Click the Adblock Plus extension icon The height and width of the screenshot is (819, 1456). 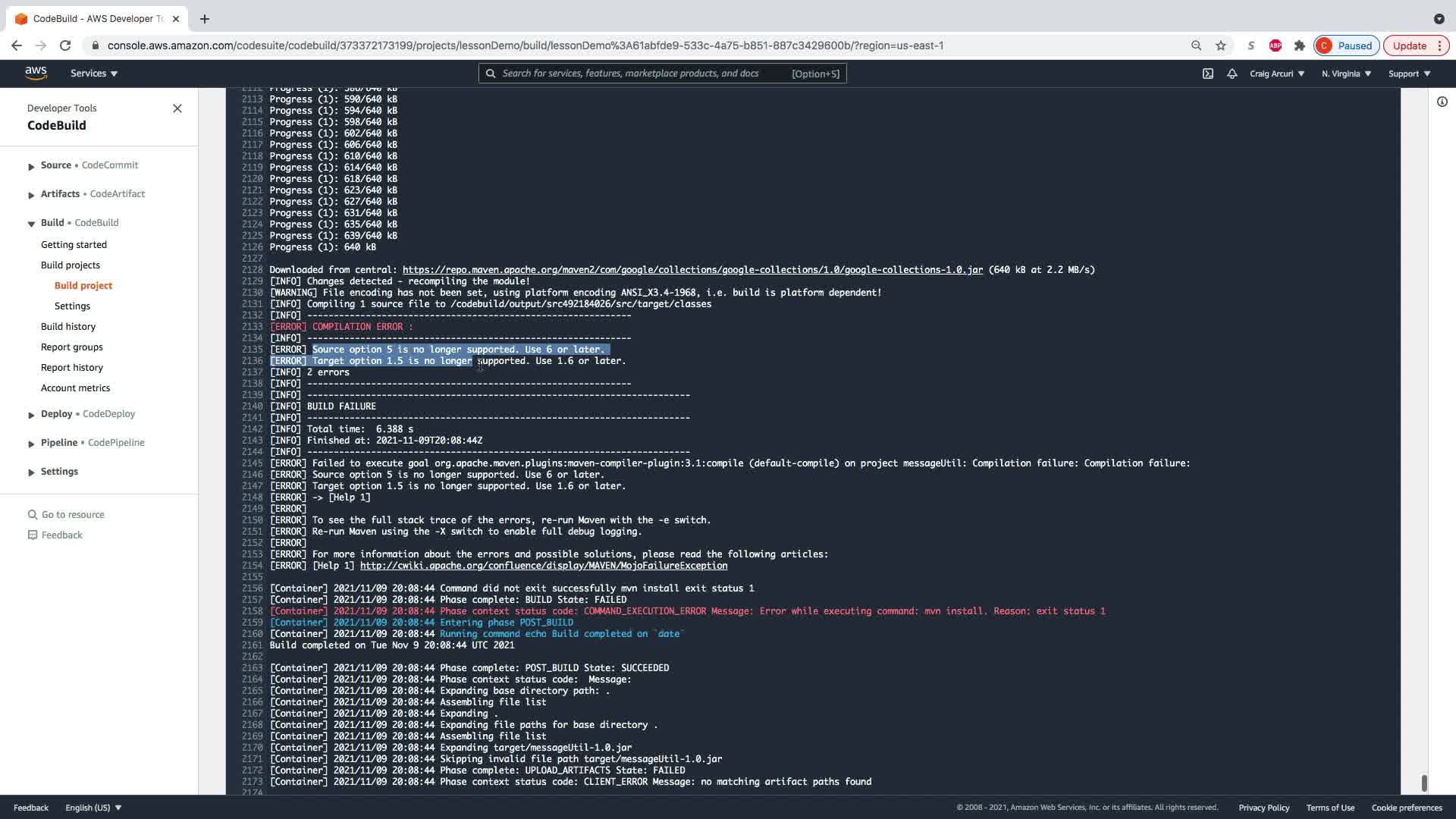coord(1276,45)
